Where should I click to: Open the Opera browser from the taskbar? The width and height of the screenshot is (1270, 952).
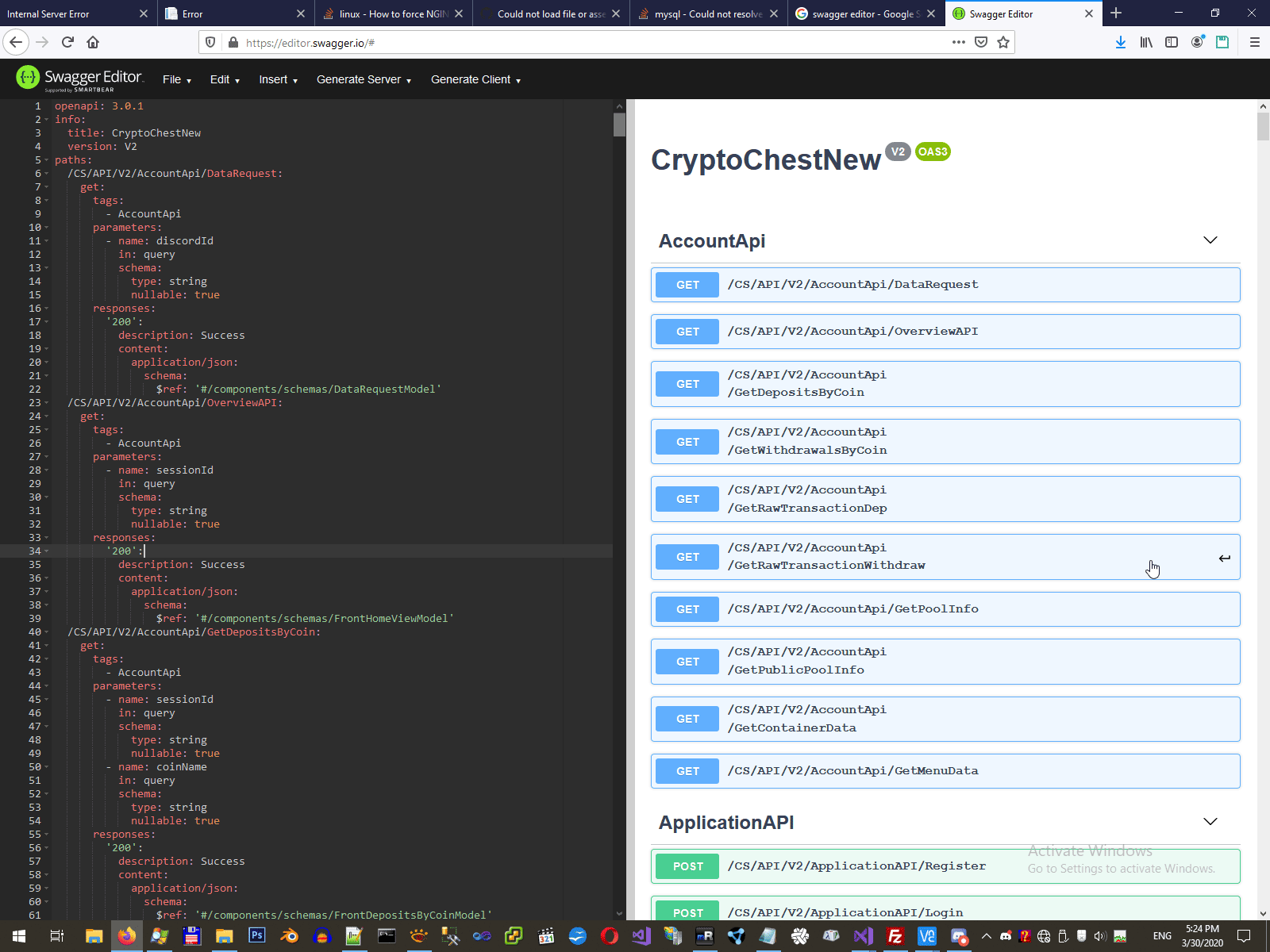(x=610, y=936)
